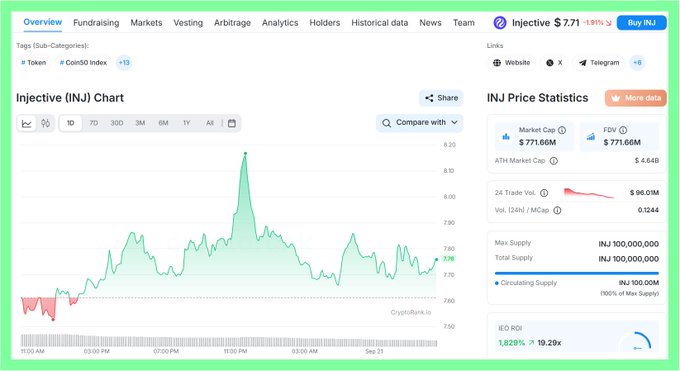
Task: Click the IEO ROI 1,829% value
Action: [511, 343]
